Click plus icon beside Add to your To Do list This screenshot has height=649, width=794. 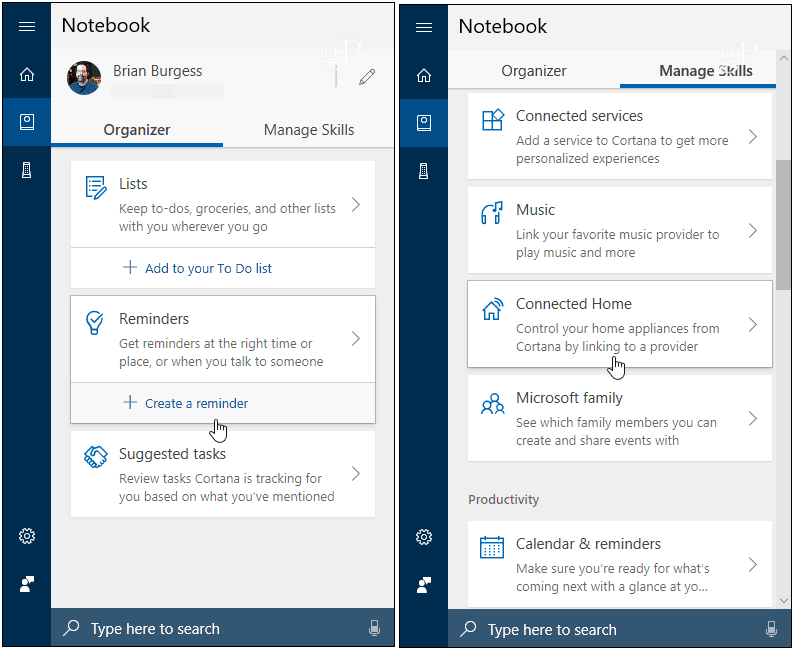coord(130,267)
